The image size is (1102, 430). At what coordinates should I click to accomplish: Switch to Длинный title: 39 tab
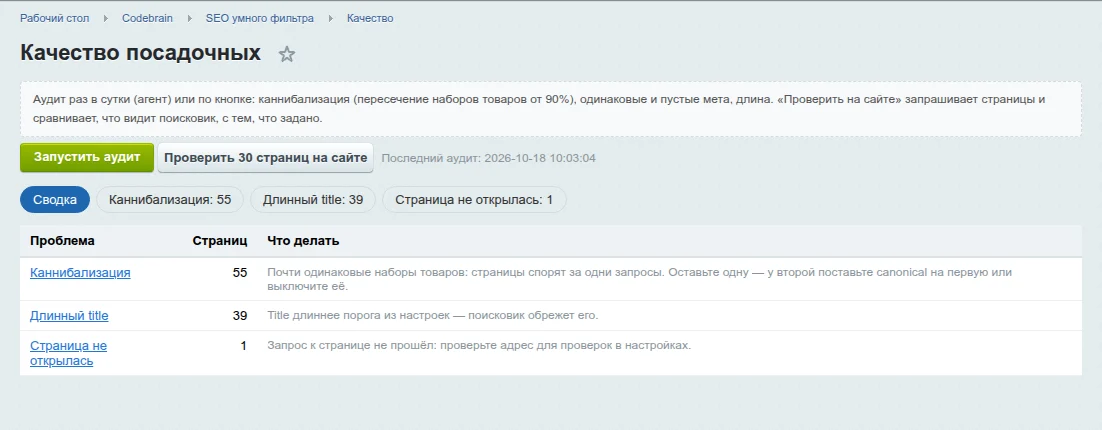(313, 200)
